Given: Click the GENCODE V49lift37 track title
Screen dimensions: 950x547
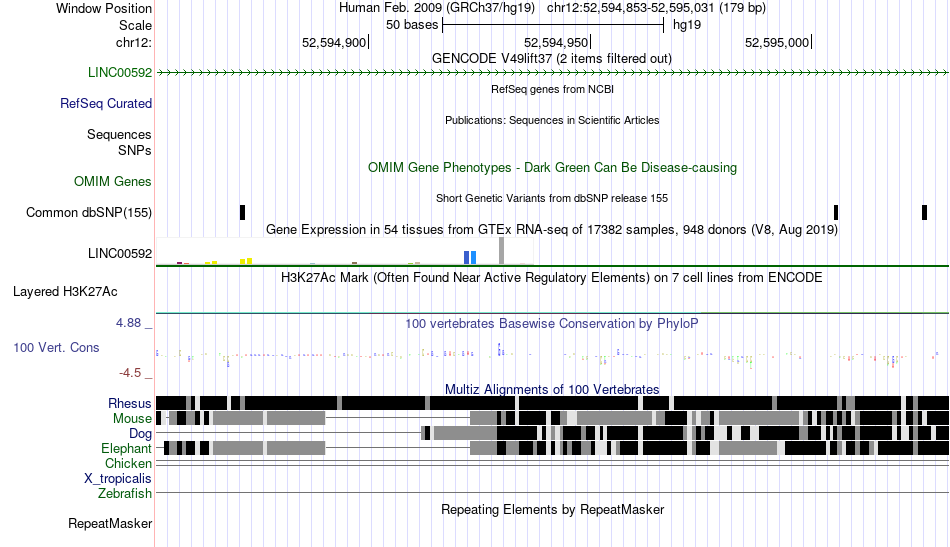Looking at the screenshot, I should [552, 59].
